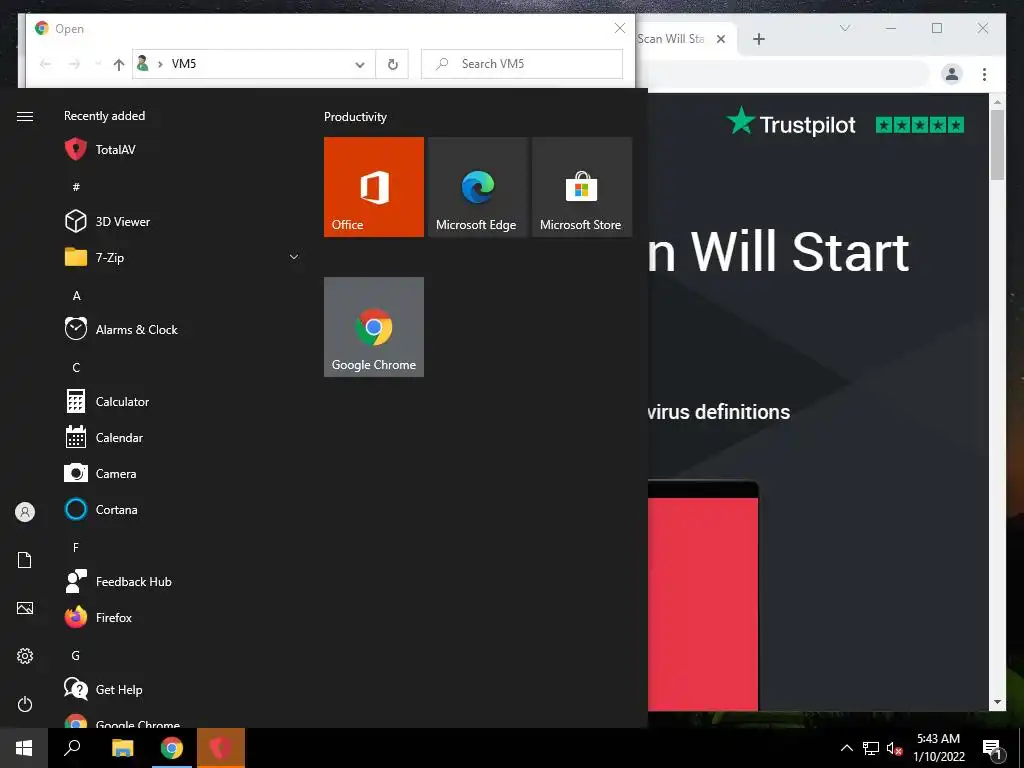Select the Scan Will Start Chrome tab
The height and width of the screenshot is (768, 1024).
(x=673, y=39)
